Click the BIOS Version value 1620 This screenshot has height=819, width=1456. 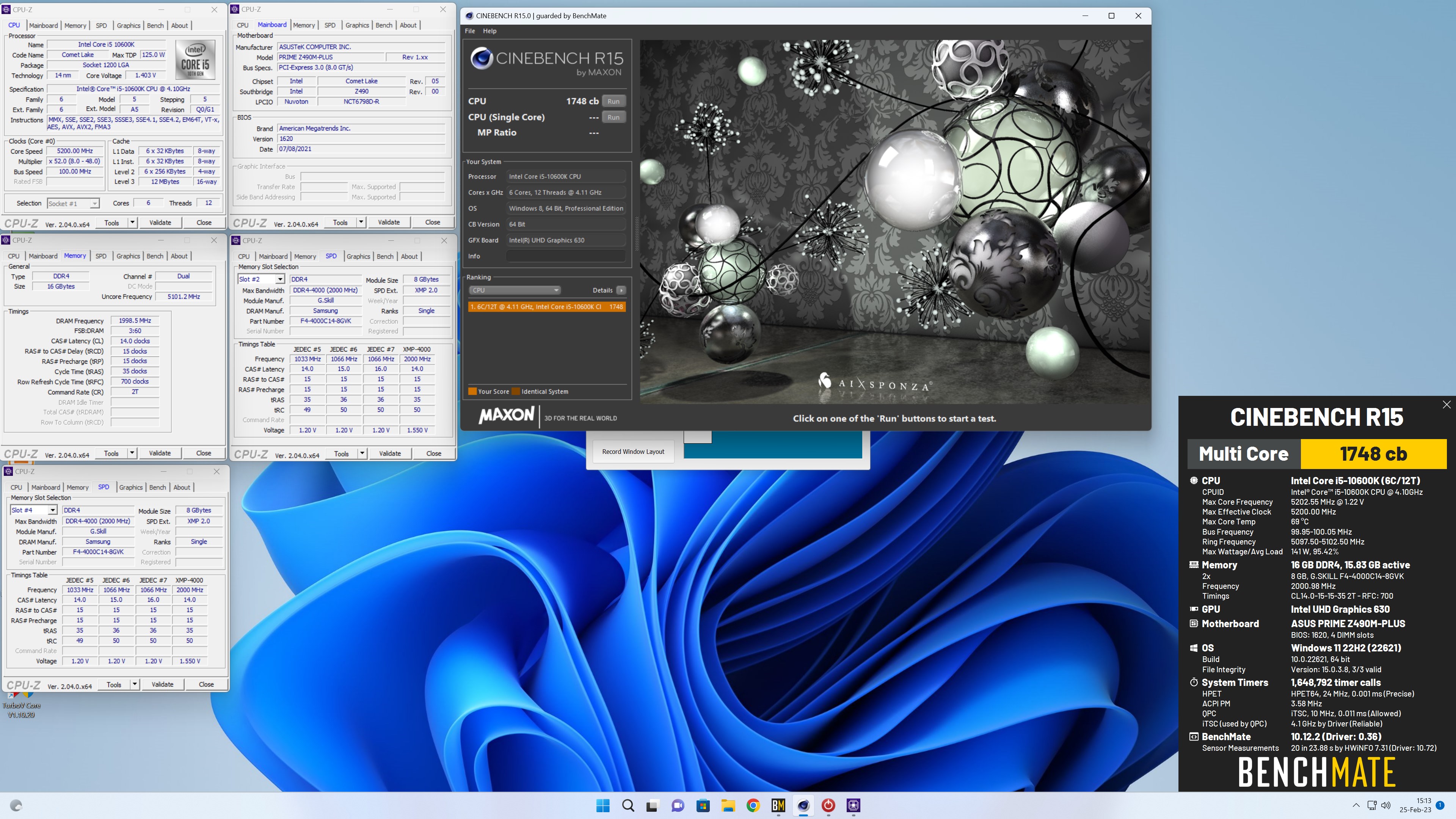point(361,138)
